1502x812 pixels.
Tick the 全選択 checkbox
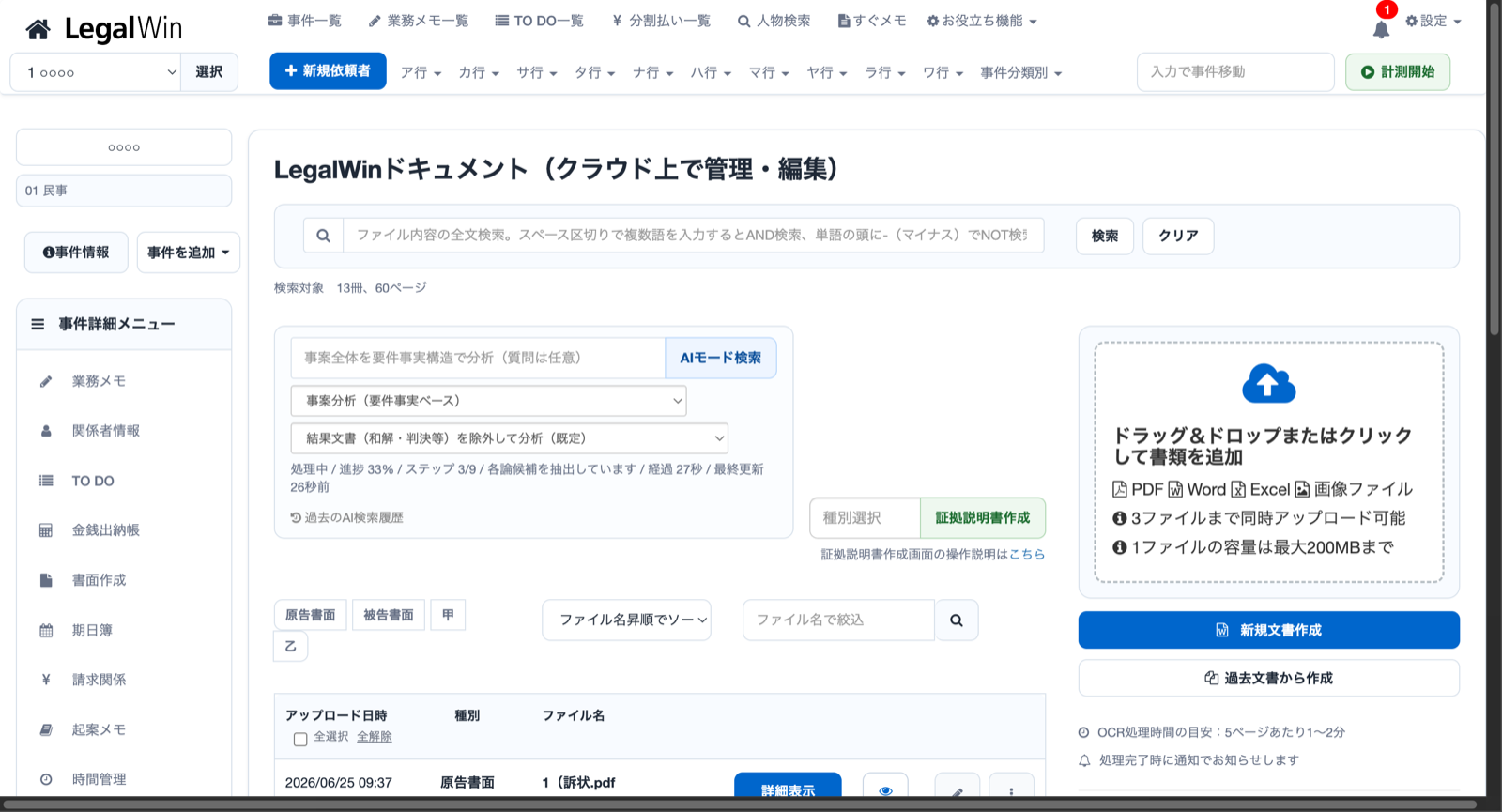tap(300, 739)
